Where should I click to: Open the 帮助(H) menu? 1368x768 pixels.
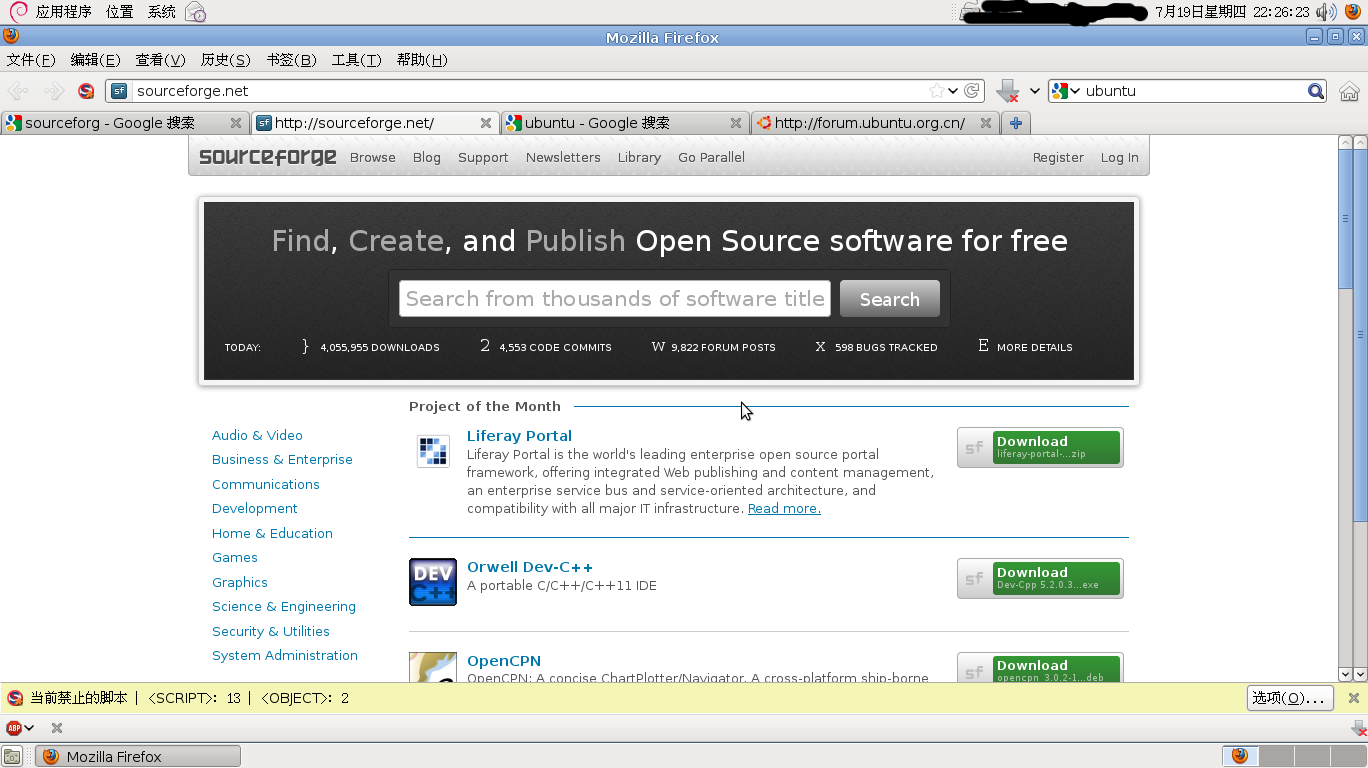coord(422,60)
